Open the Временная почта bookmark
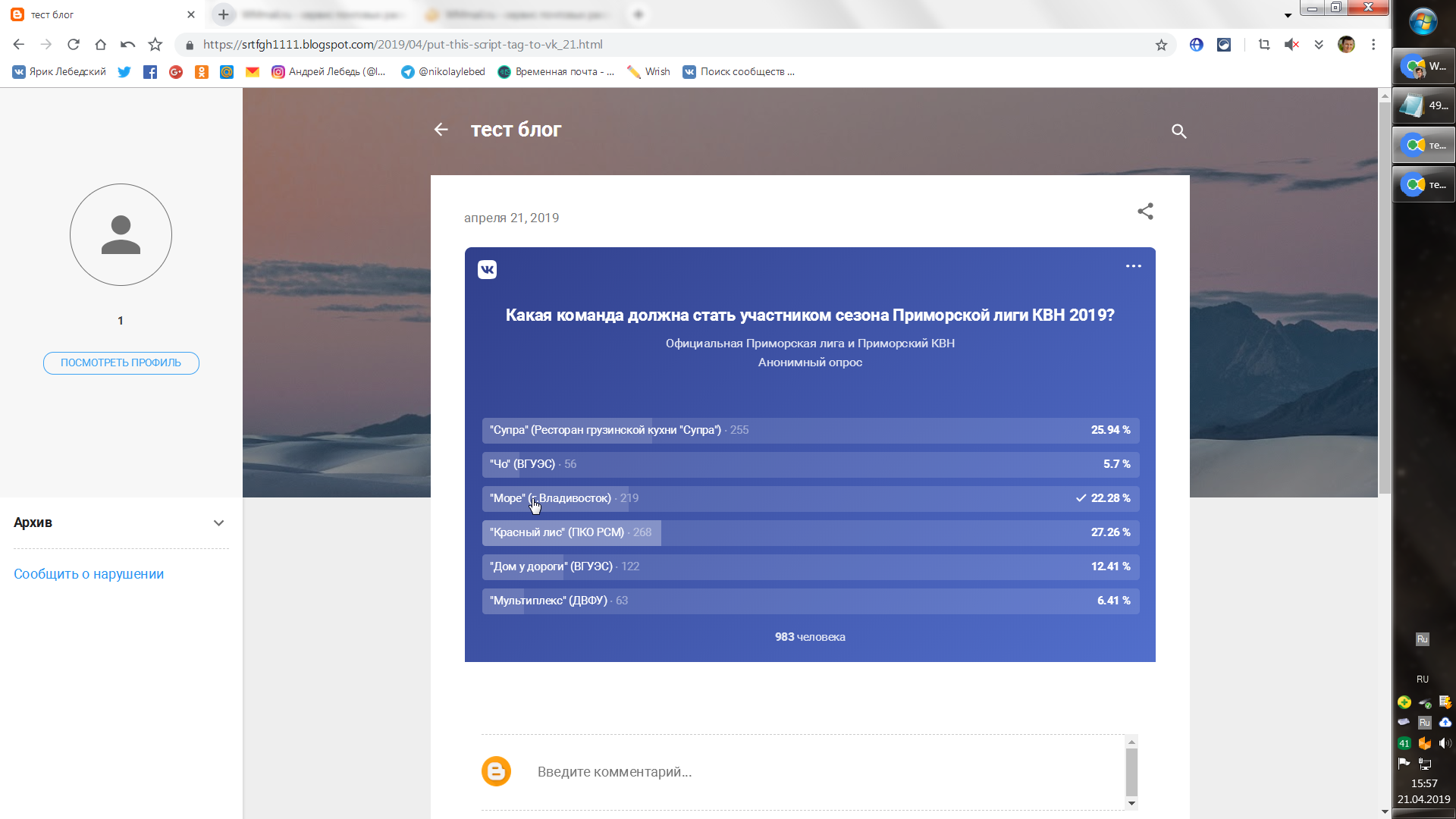Screen dimensions: 1456x819 [x=556, y=72]
